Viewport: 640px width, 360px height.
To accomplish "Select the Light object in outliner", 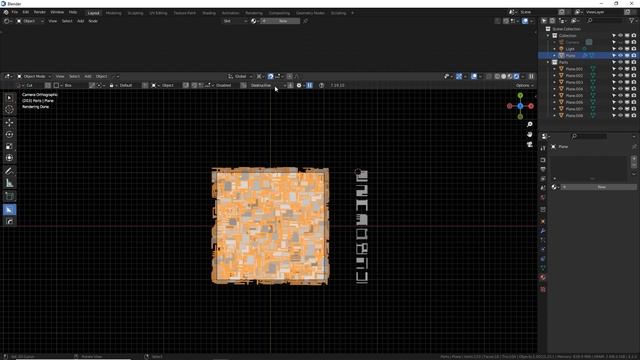I will 570,49.
